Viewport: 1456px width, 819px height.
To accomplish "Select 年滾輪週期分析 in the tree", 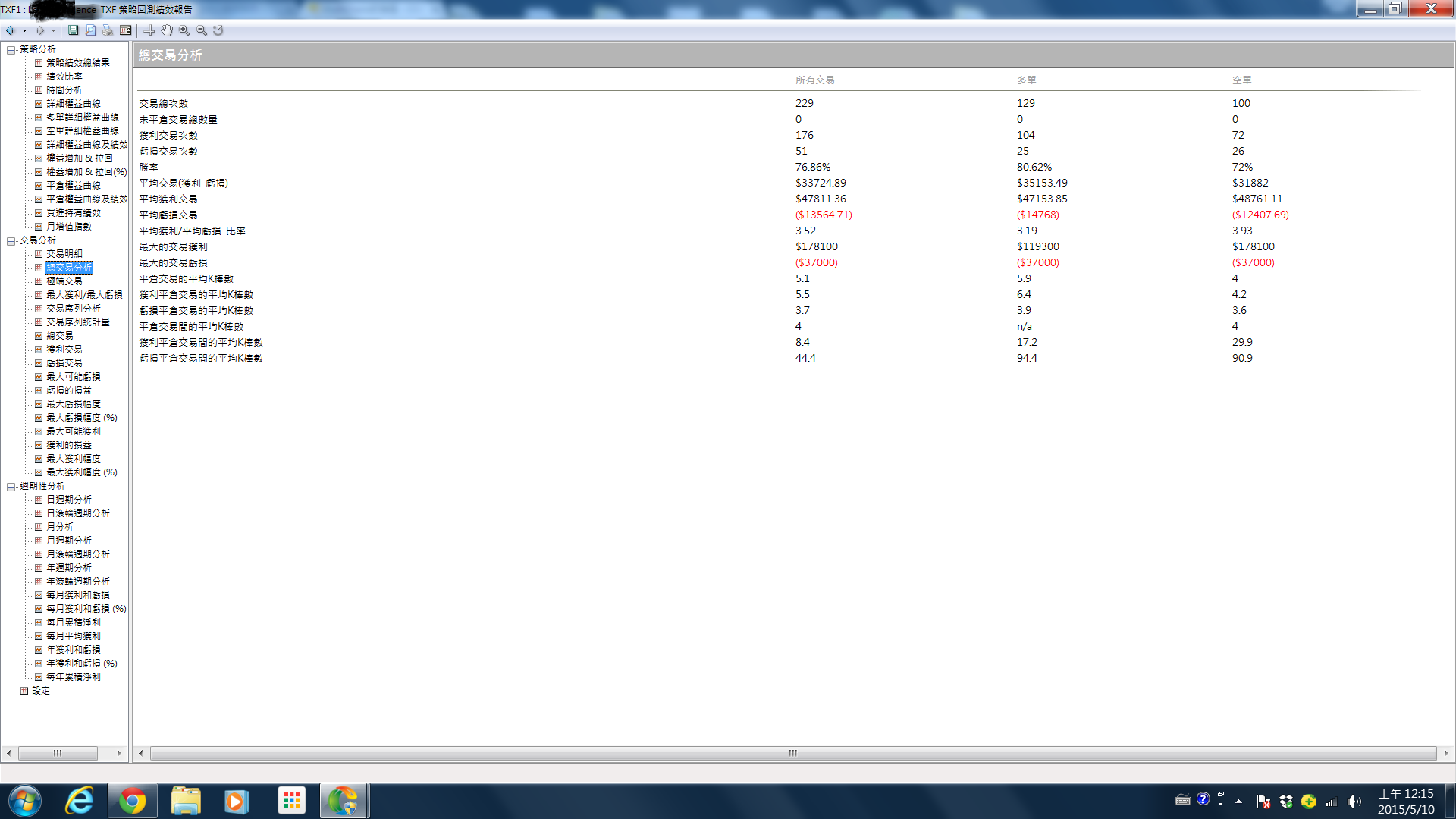I will [77, 582].
